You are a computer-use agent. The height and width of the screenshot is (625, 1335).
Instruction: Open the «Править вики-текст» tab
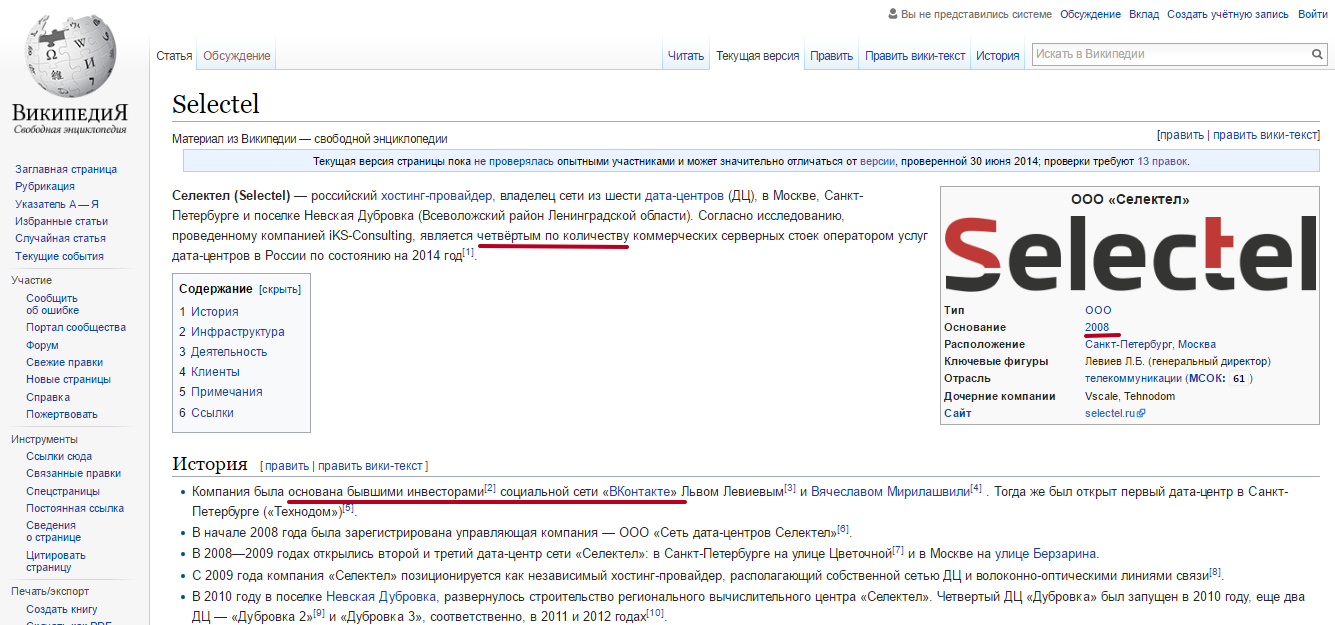915,56
